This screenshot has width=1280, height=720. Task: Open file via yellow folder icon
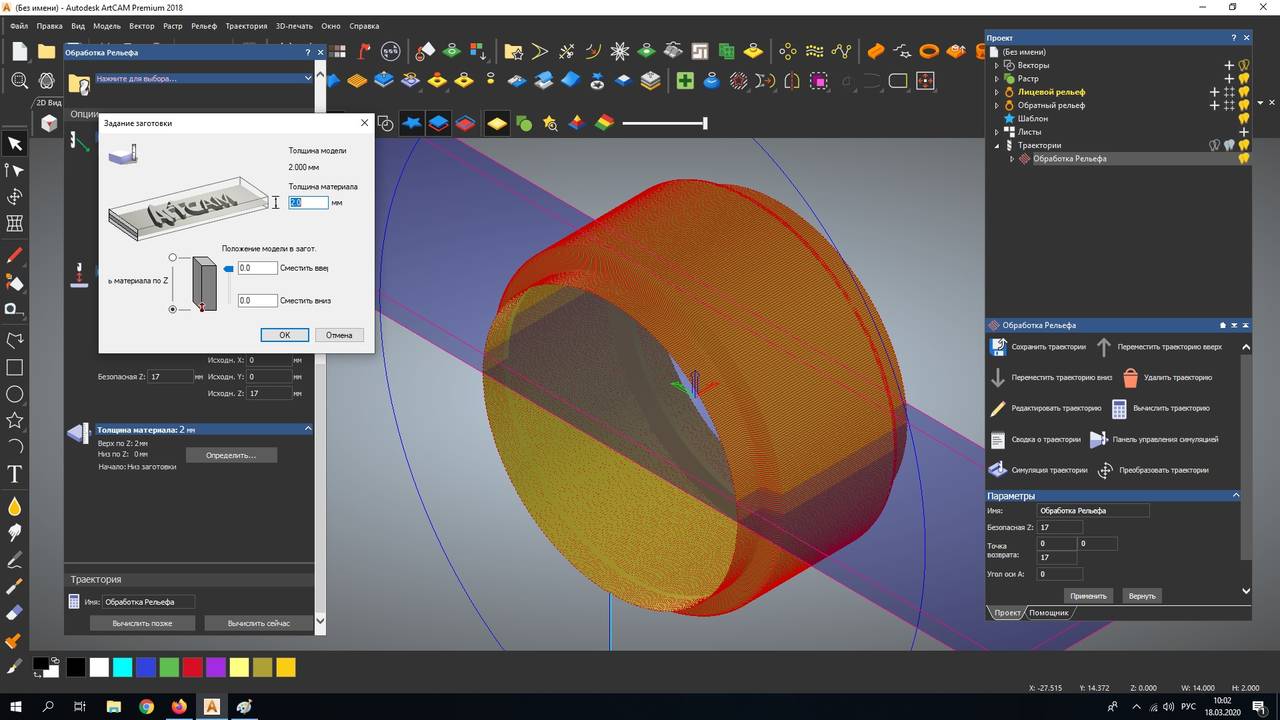pyautogui.click(x=46, y=51)
